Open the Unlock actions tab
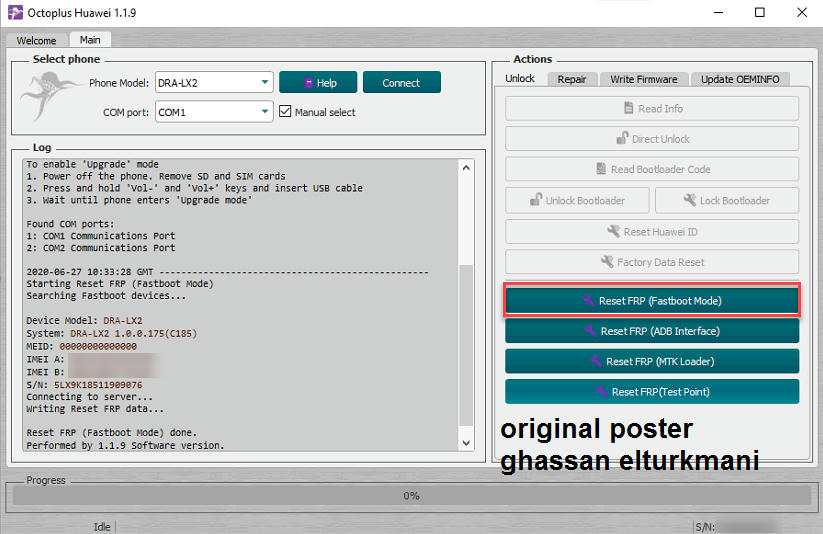The height and width of the screenshot is (534, 823). pyautogui.click(x=520, y=78)
